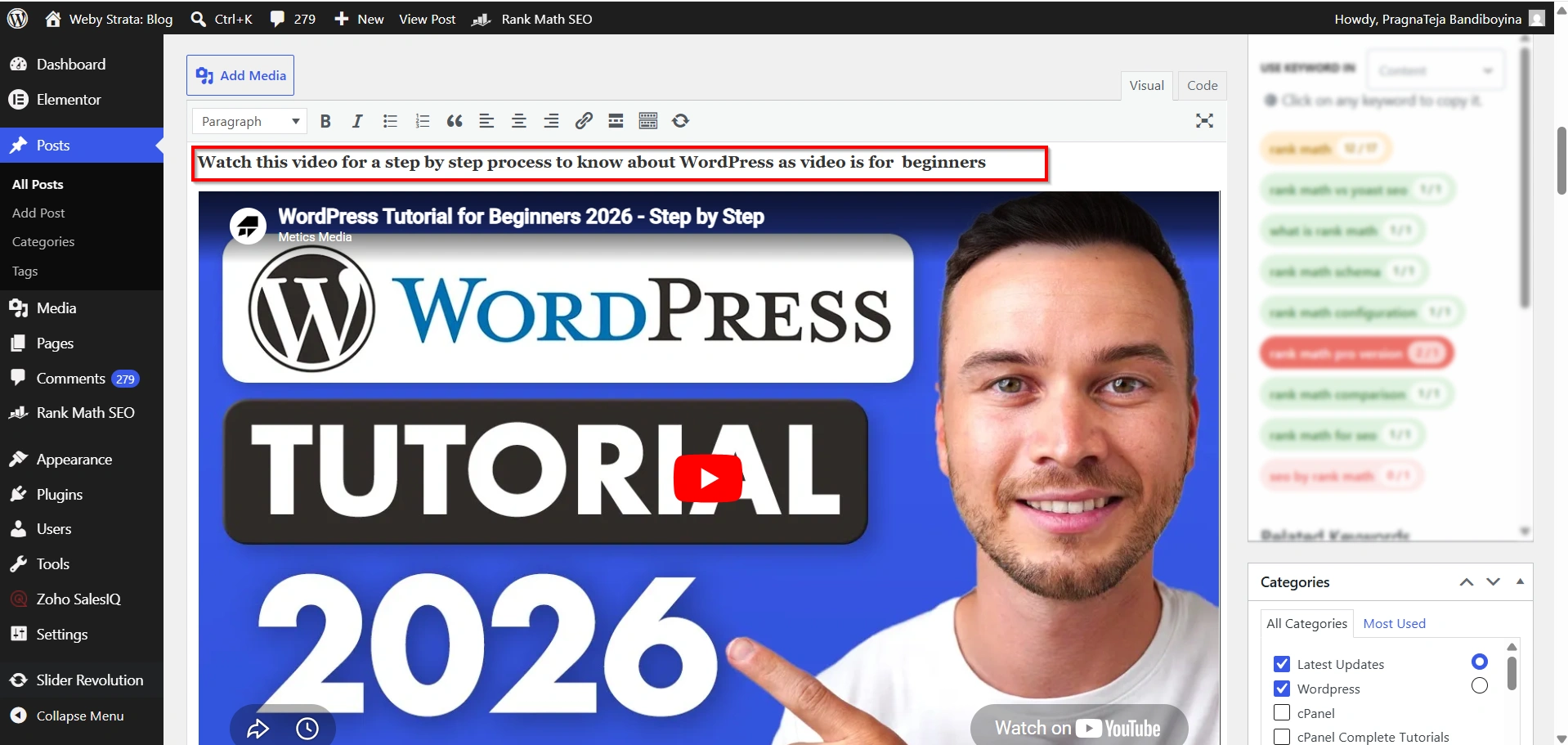Image resolution: width=1568 pixels, height=745 pixels.
Task: Click the refresh icon in the editor toolbar
Action: 680,121
